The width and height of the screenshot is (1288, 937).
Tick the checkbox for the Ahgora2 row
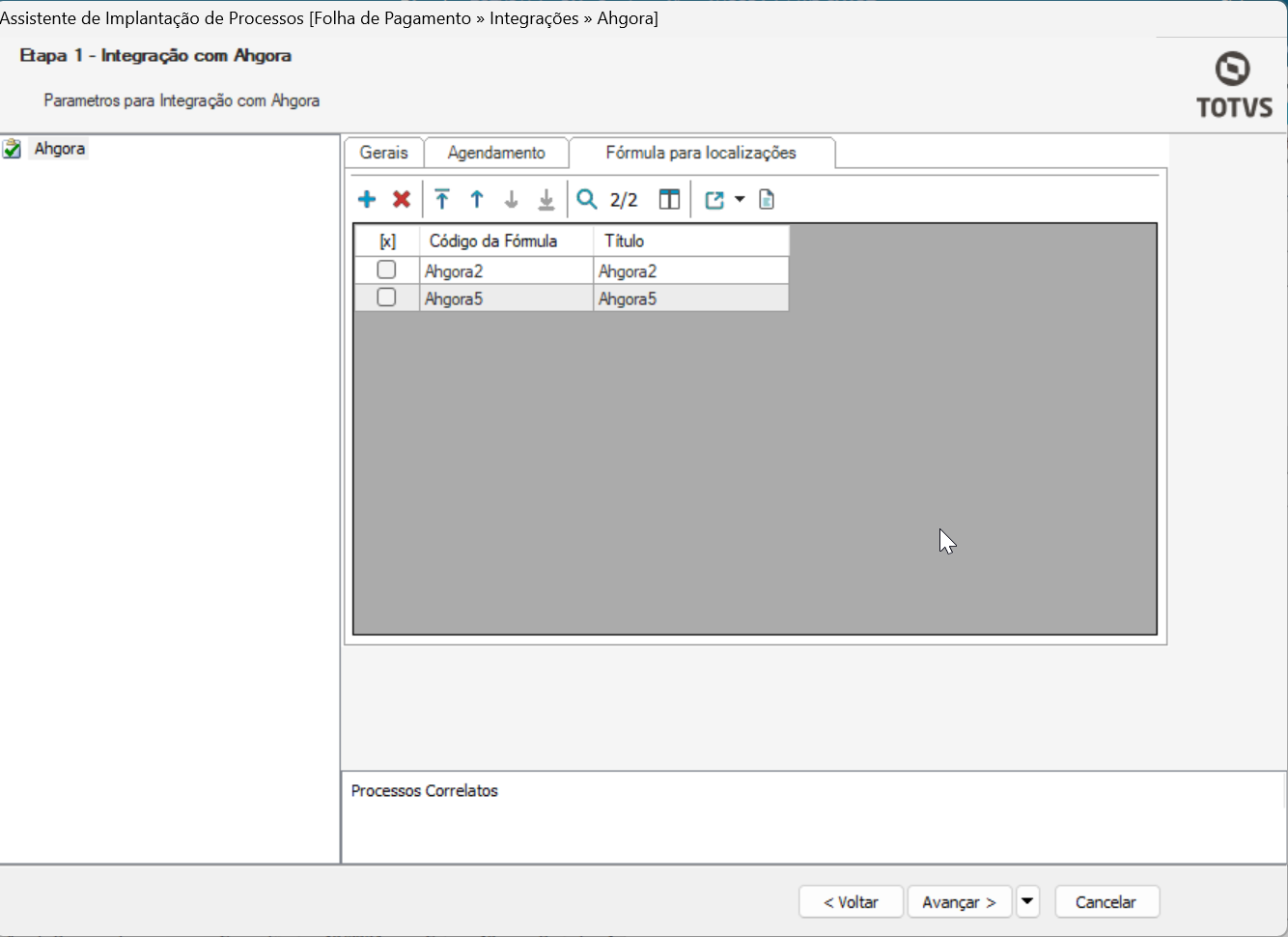386,270
